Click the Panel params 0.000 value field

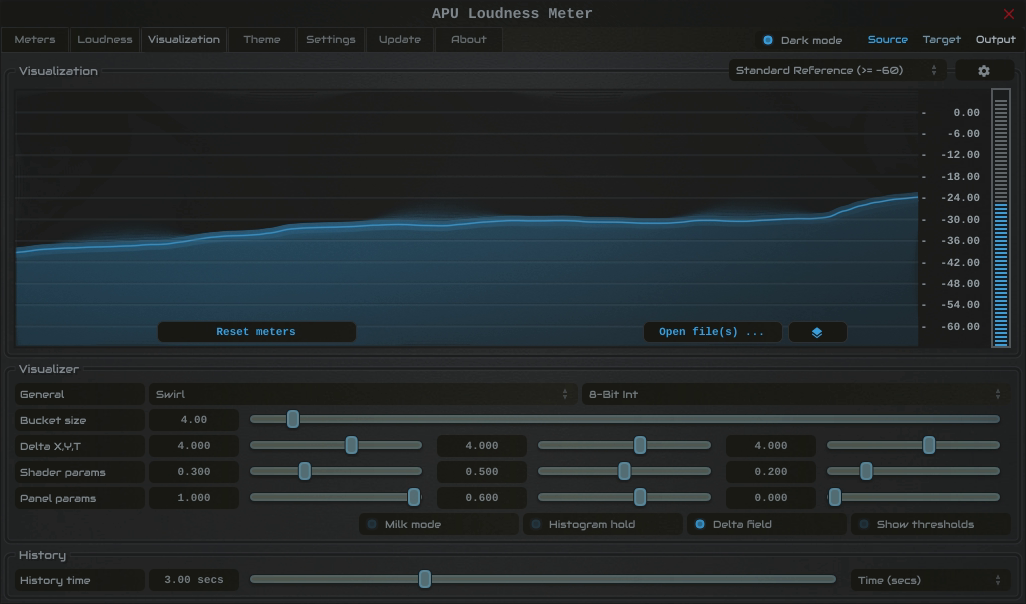[771, 498]
